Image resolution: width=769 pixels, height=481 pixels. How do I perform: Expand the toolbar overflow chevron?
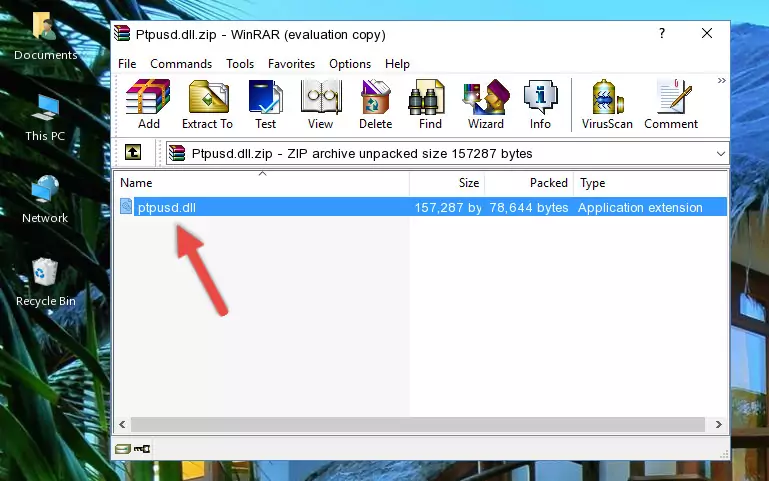721,80
